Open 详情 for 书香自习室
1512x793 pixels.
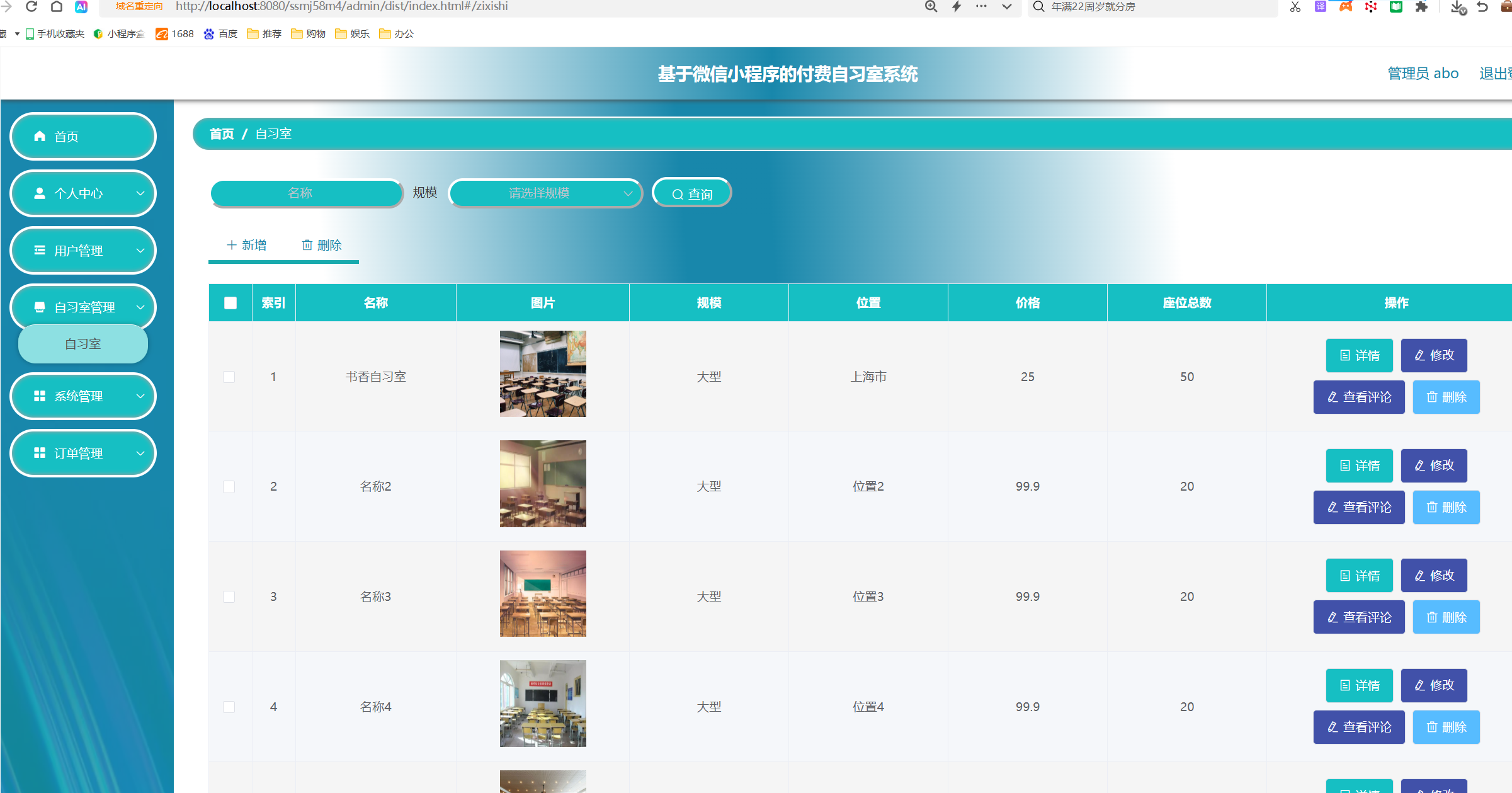[x=1359, y=356]
